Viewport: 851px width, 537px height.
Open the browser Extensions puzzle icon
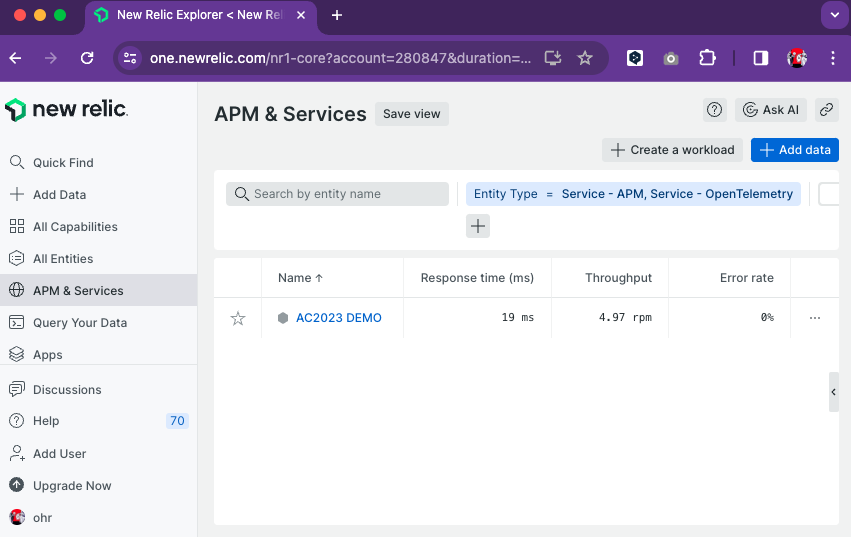pos(707,58)
